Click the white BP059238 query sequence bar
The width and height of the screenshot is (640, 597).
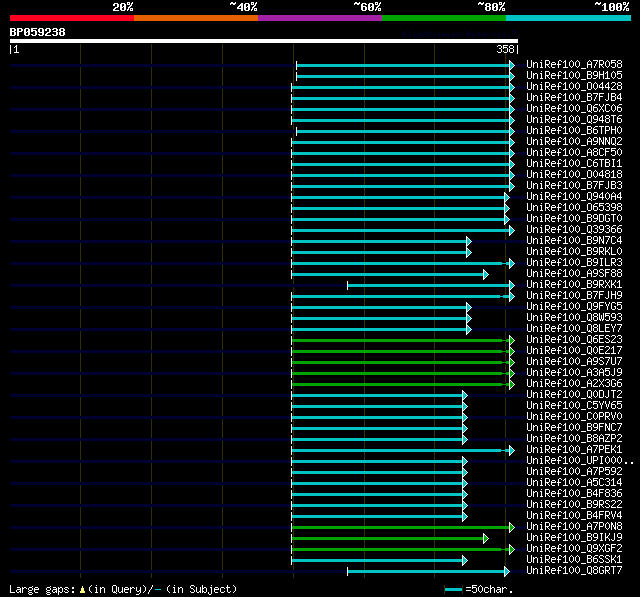click(264, 41)
